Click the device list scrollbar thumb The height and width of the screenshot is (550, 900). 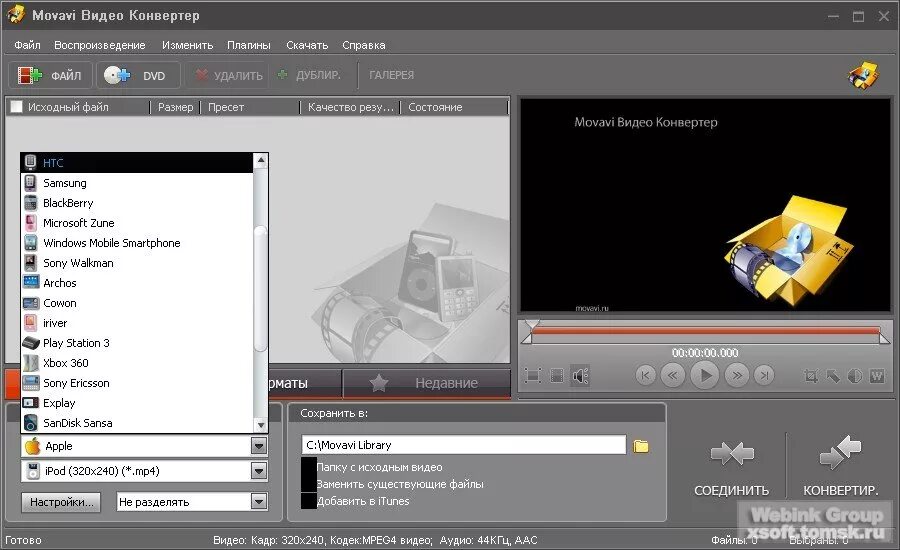point(261,288)
